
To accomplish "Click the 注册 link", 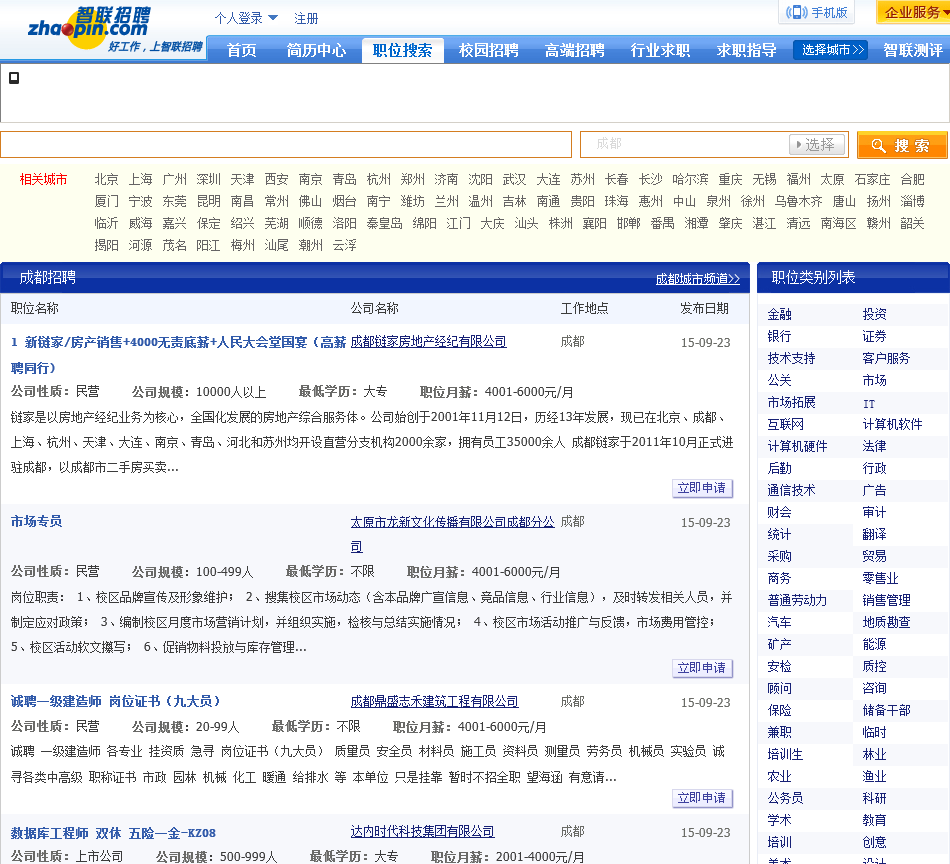I will coord(306,18).
